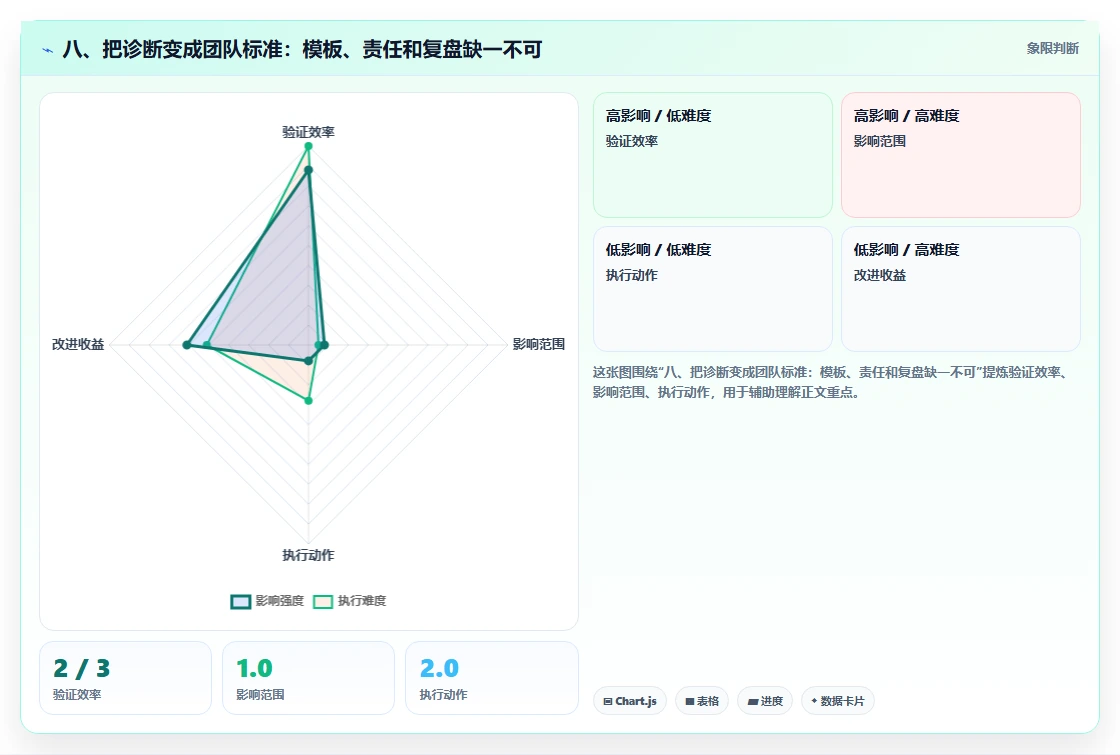Click the dark 影响强度 point on 验证效率 axis
This screenshot has width=1120, height=755.
coord(309,170)
